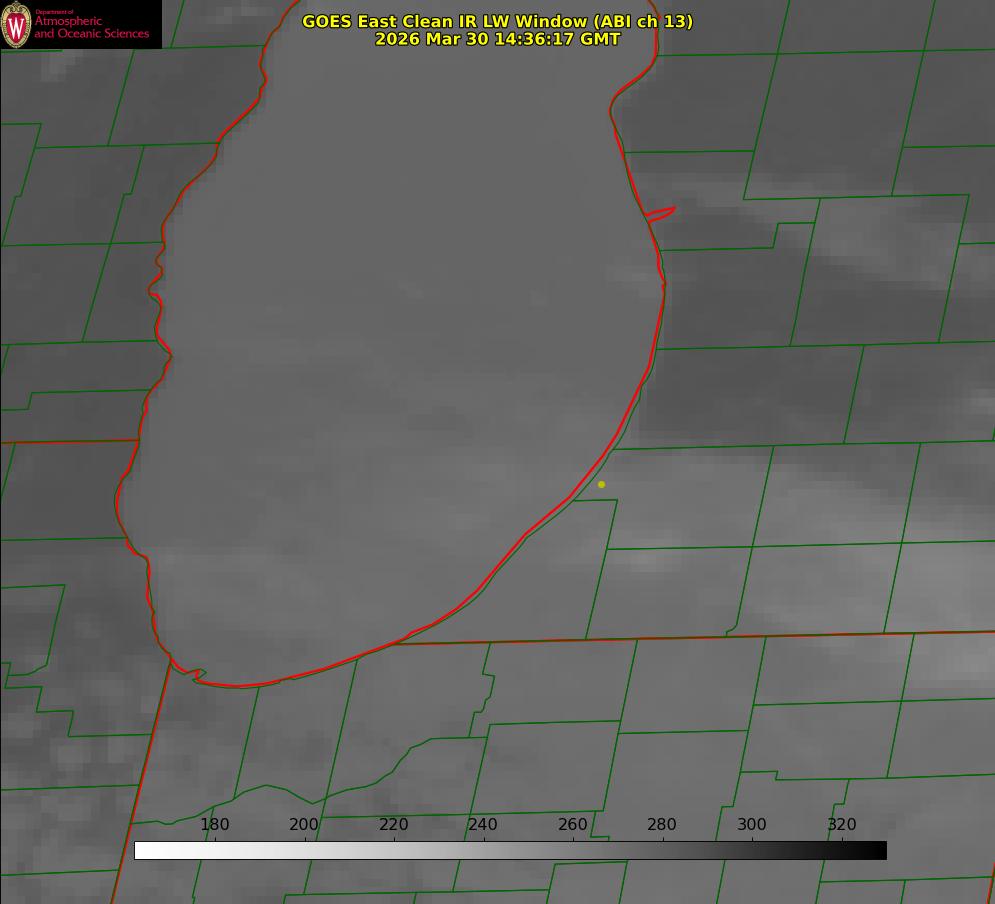Click the 14:36:17 GMT timestamp
The width and height of the screenshot is (995, 904).
(557, 39)
